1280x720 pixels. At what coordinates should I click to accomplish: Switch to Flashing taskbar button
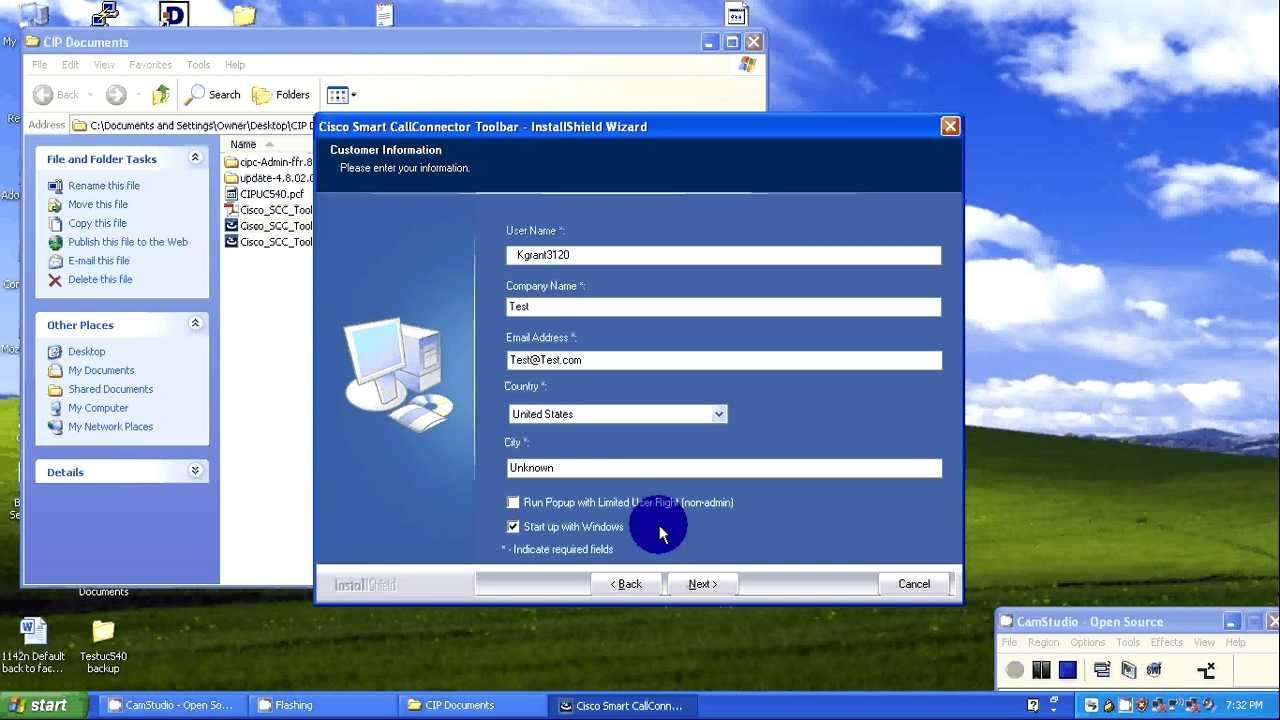(x=321, y=705)
